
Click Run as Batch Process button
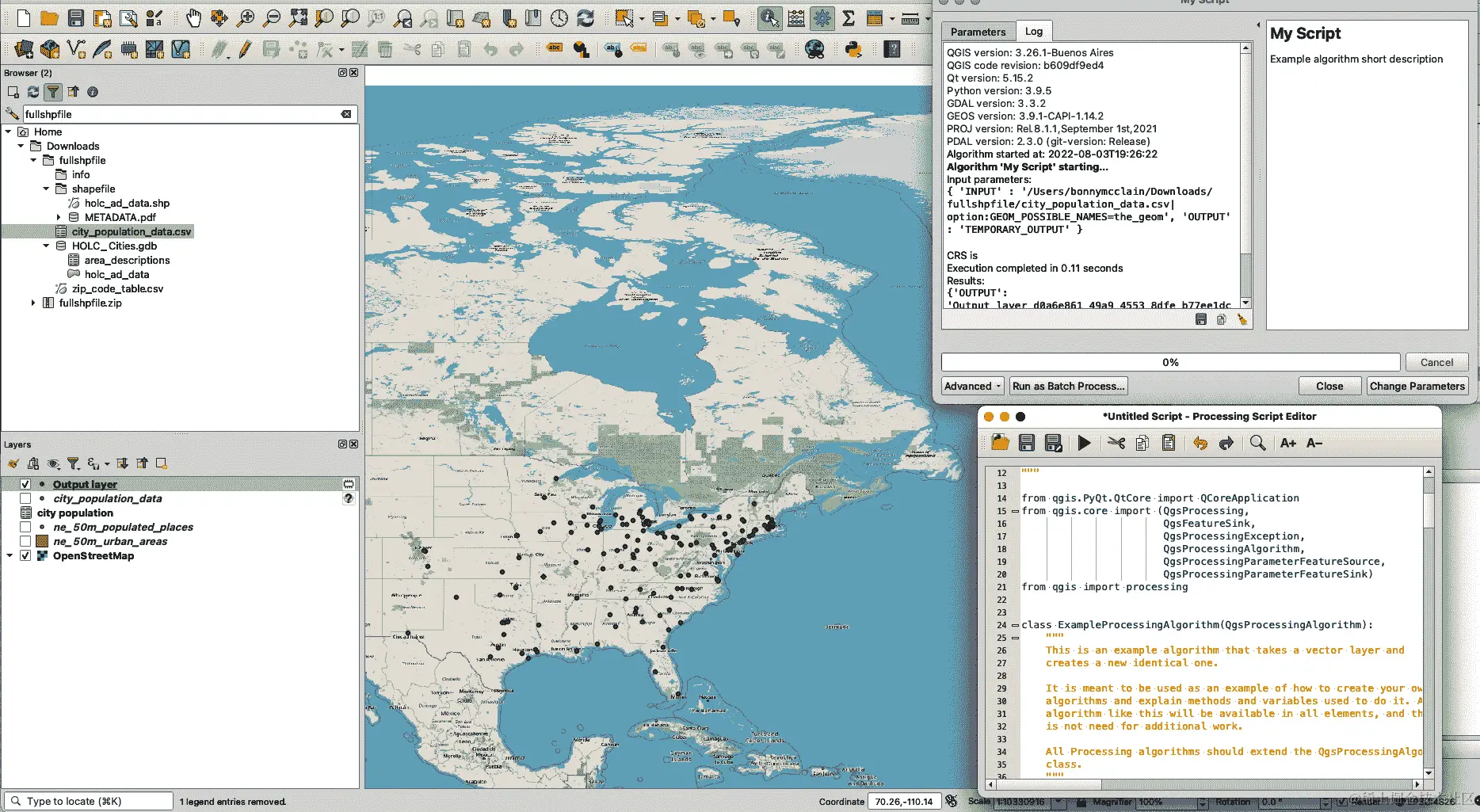click(1069, 386)
